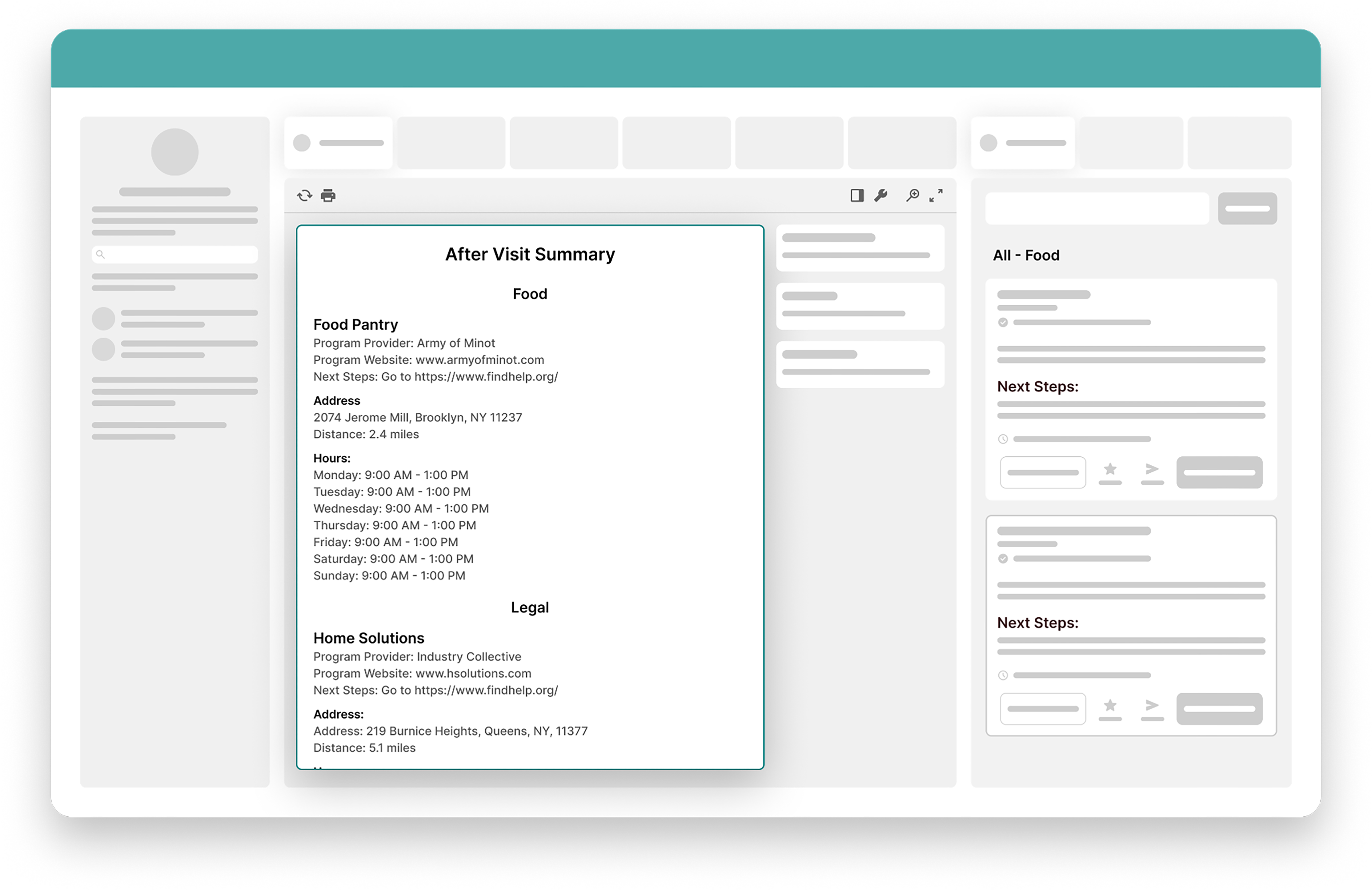Click the After Visit Summary heading

click(530, 254)
